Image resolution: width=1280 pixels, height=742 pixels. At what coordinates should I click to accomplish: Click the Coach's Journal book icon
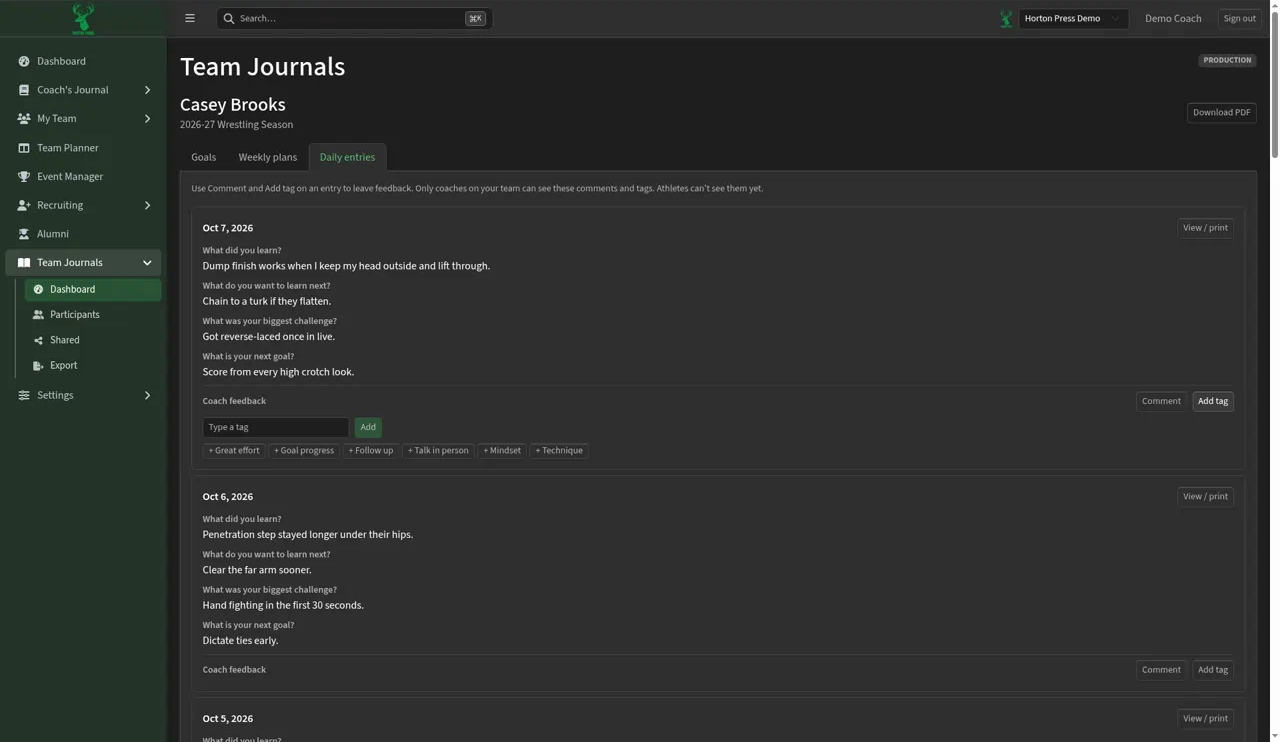coord(24,90)
